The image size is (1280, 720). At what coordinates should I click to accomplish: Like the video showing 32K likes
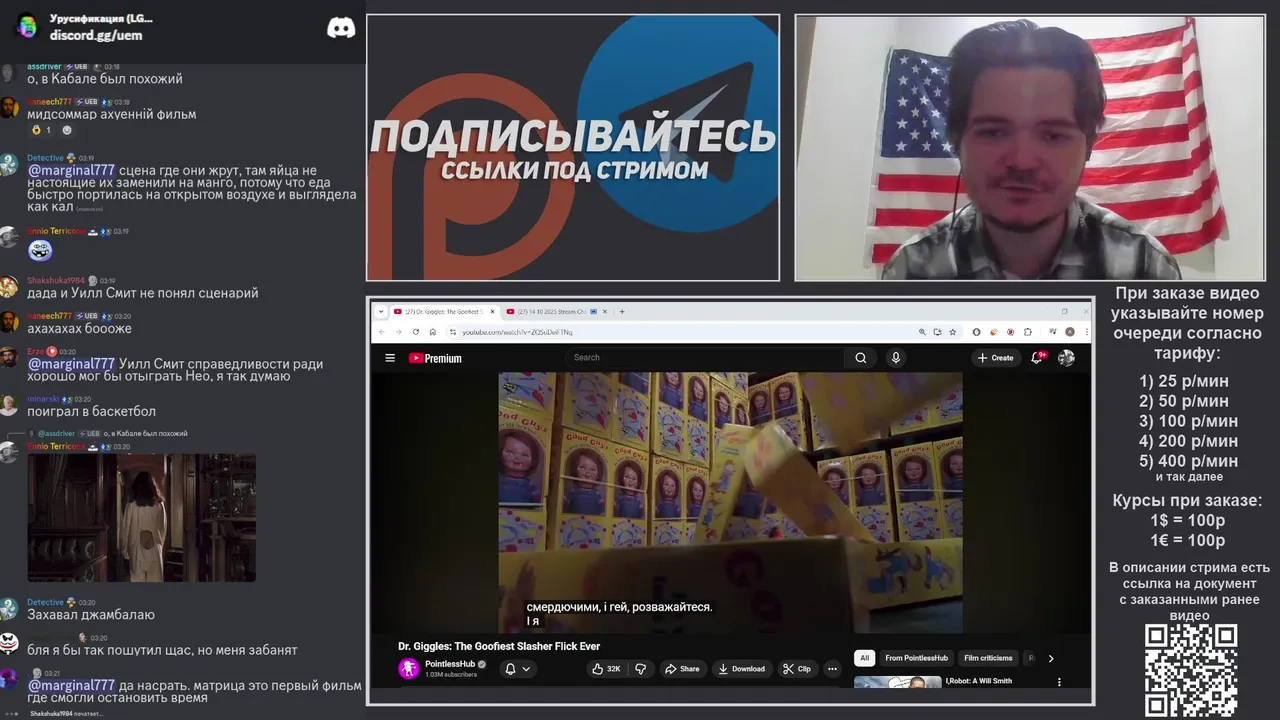tap(606, 669)
